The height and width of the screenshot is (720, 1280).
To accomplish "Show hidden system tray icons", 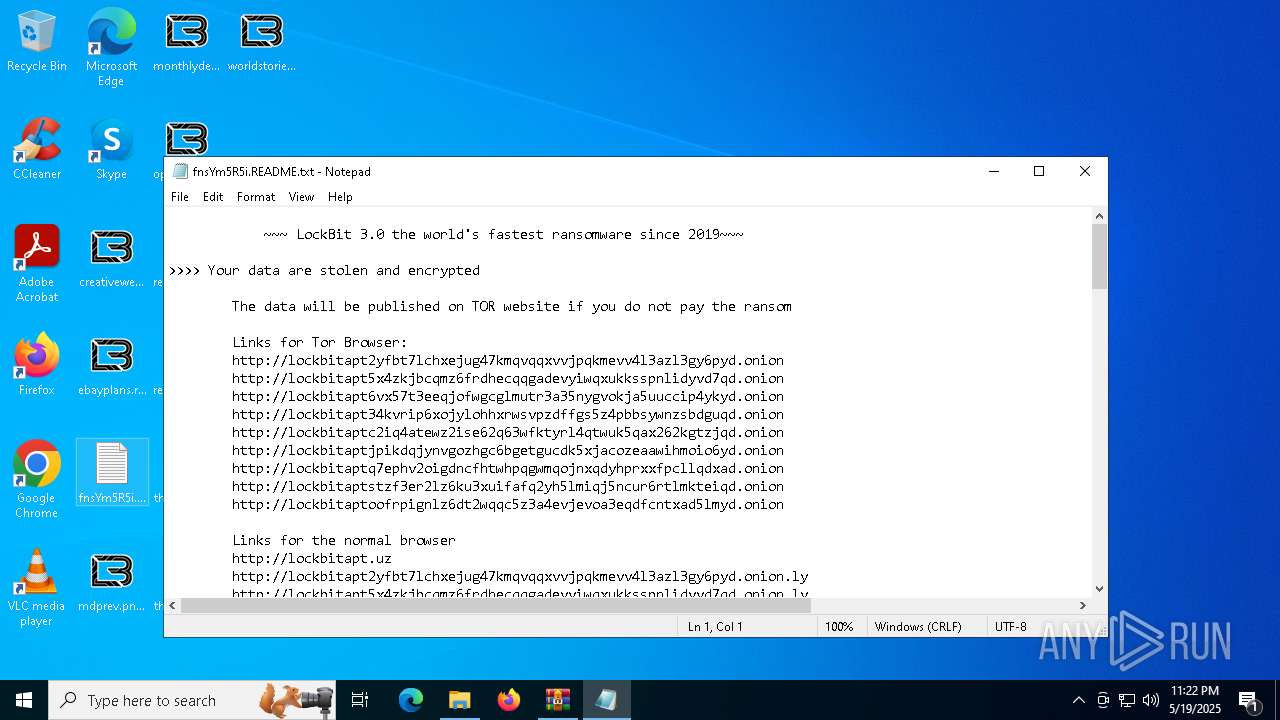I will 1078,700.
